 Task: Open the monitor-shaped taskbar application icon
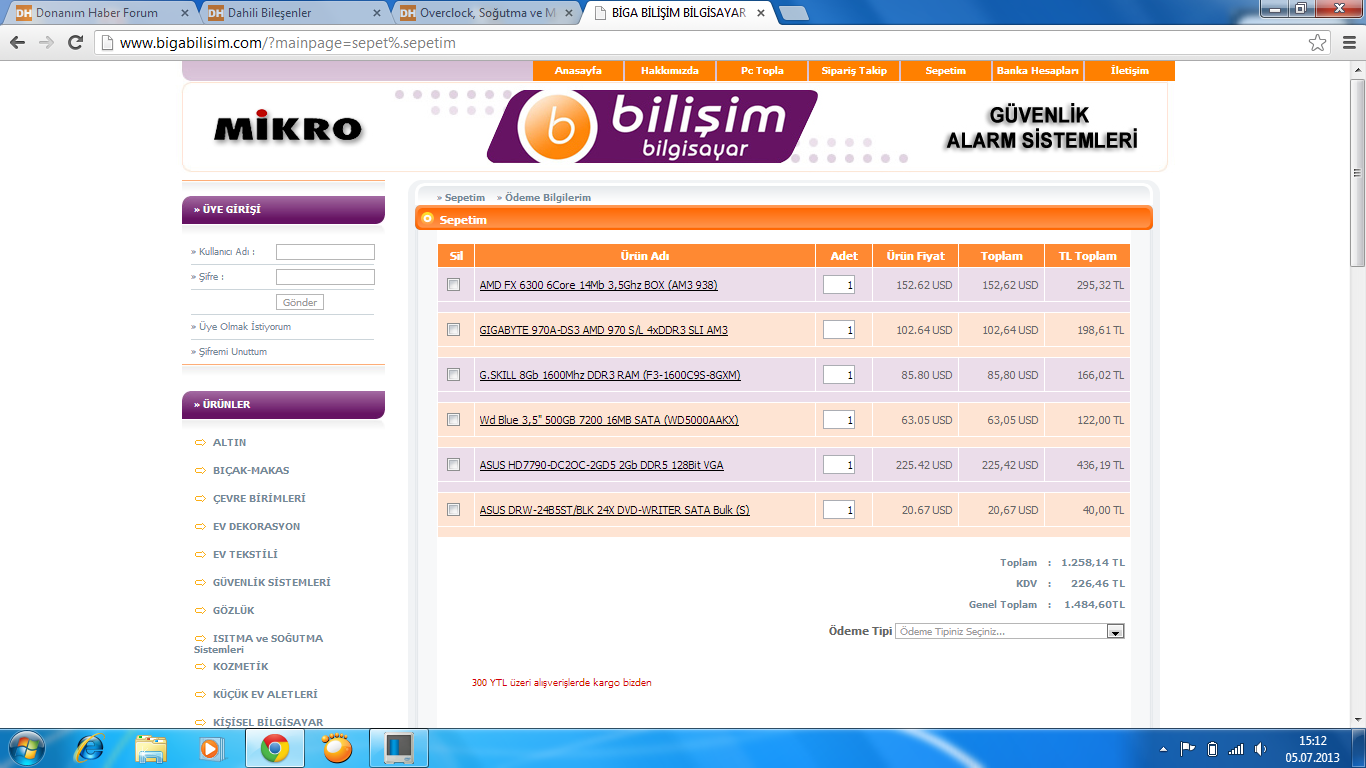click(x=399, y=748)
